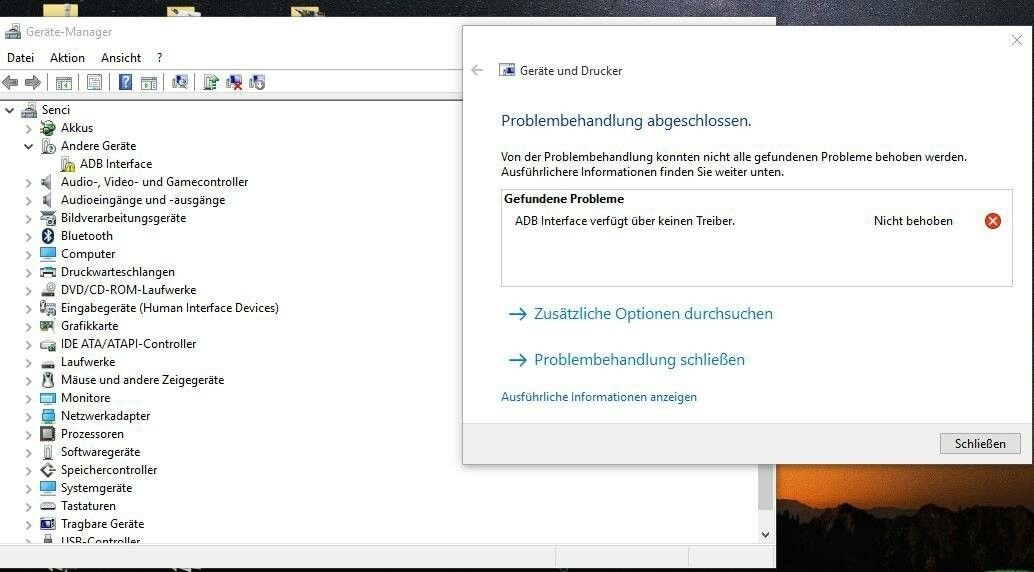This screenshot has width=1034, height=572.
Task: Expand the Computer node
Action: pos(28,255)
